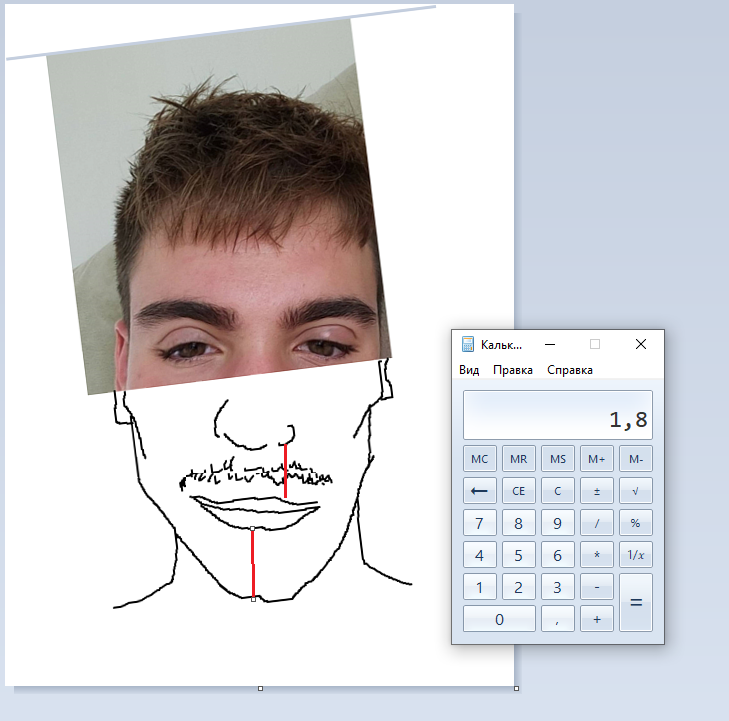Click digit 3 on calculator

pyautogui.click(x=557, y=587)
